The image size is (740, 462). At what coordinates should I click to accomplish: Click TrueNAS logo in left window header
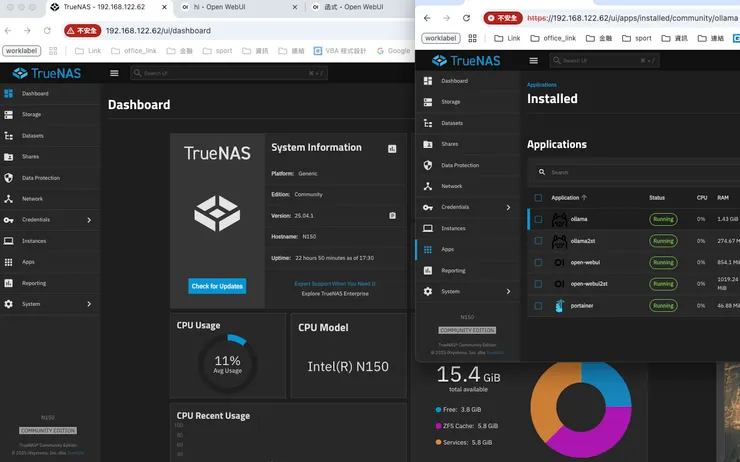(x=47, y=73)
